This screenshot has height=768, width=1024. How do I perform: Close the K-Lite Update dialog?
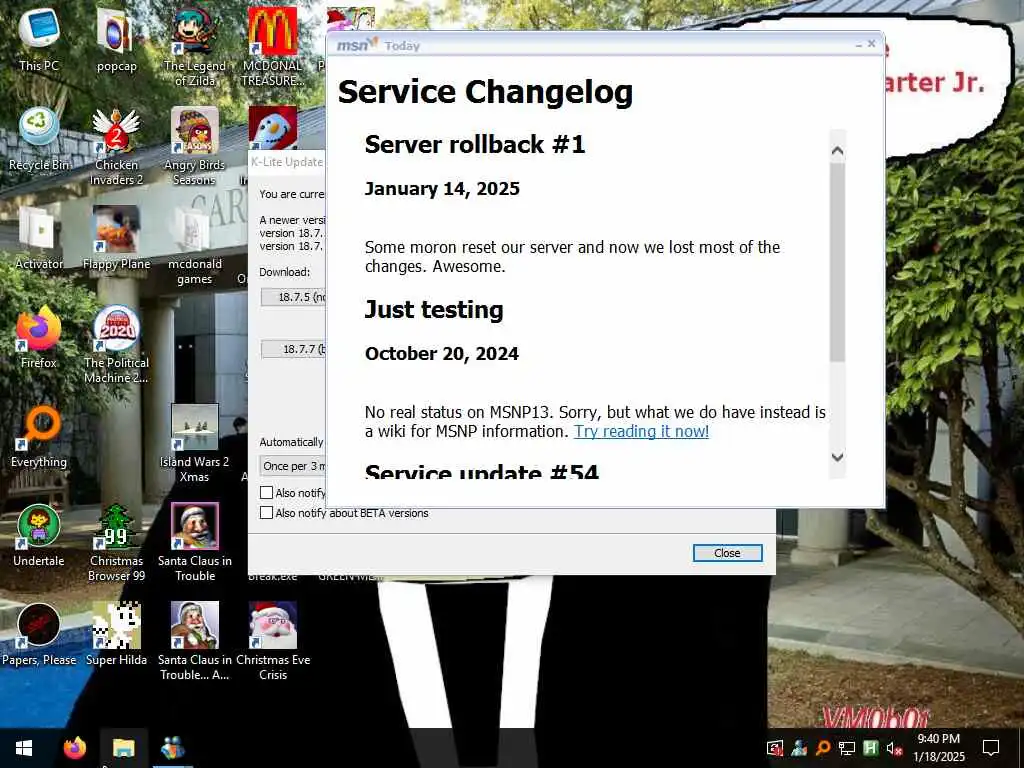pos(727,553)
